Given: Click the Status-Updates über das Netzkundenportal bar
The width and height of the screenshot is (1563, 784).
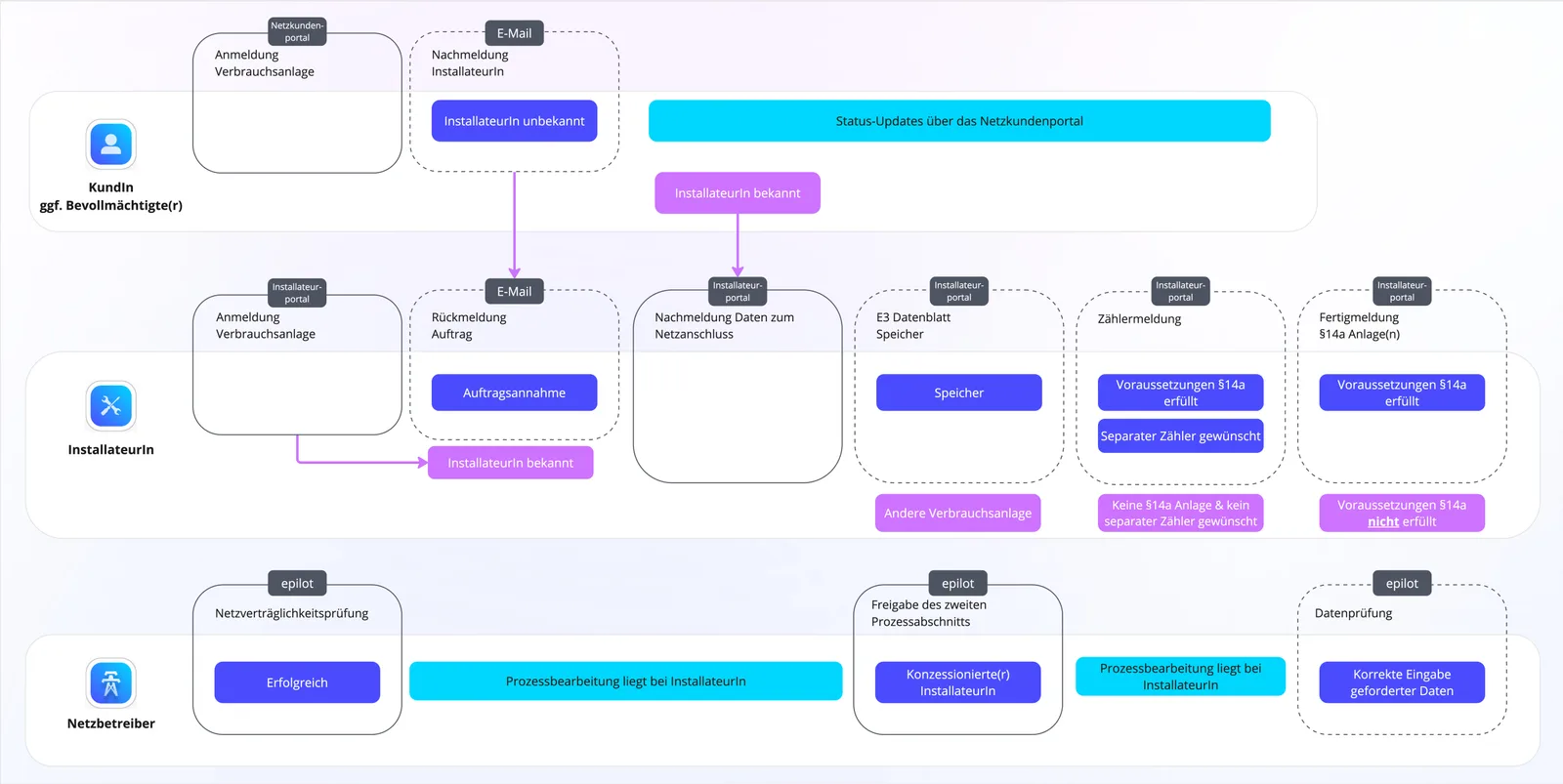Looking at the screenshot, I should pyautogui.click(x=959, y=121).
